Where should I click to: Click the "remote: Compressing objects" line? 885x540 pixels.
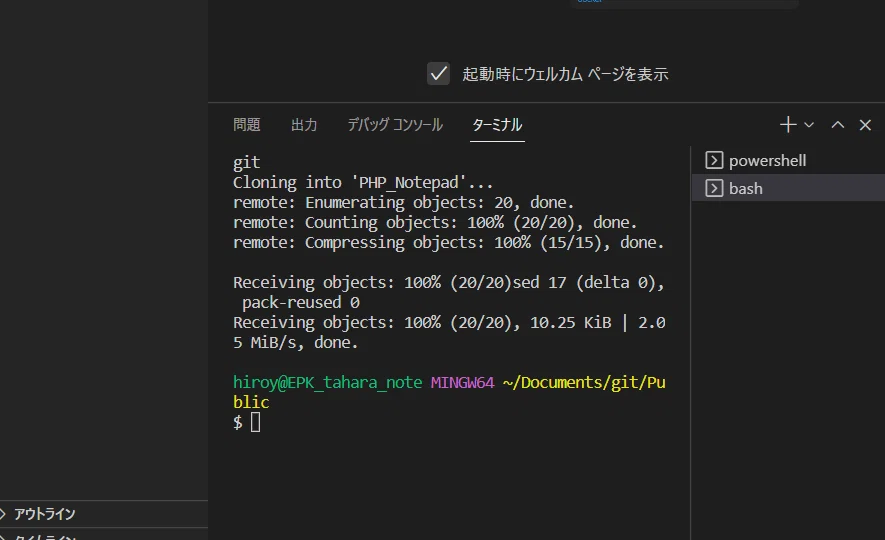pyautogui.click(x=448, y=243)
